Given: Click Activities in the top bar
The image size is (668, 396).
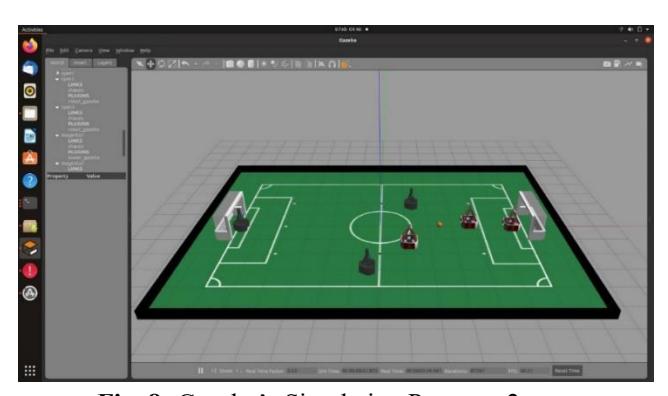Looking at the screenshot, I should (32, 29).
